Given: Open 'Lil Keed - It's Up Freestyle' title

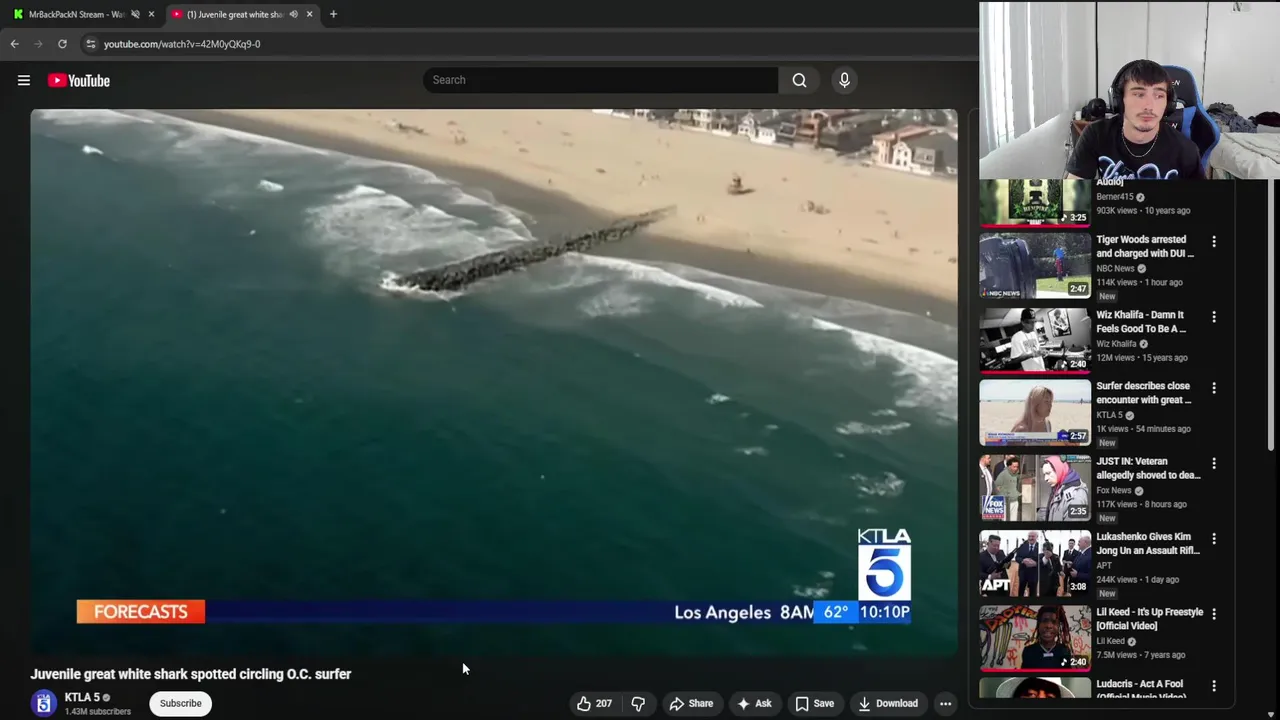Looking at the screenshot, I should tap(1149, 619).
